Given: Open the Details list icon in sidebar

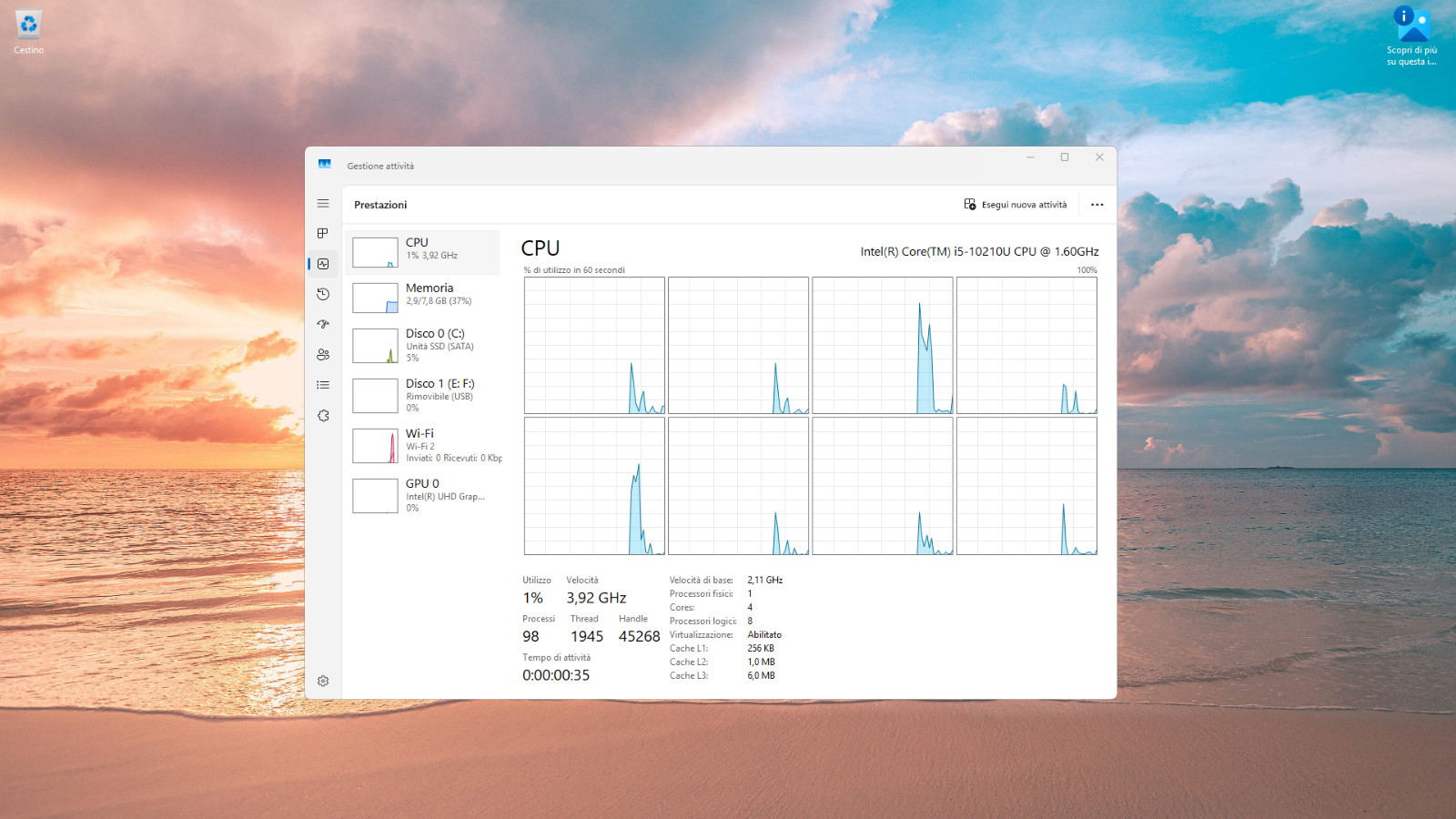Looking at the screenshot, I should (x=323, y=385).
